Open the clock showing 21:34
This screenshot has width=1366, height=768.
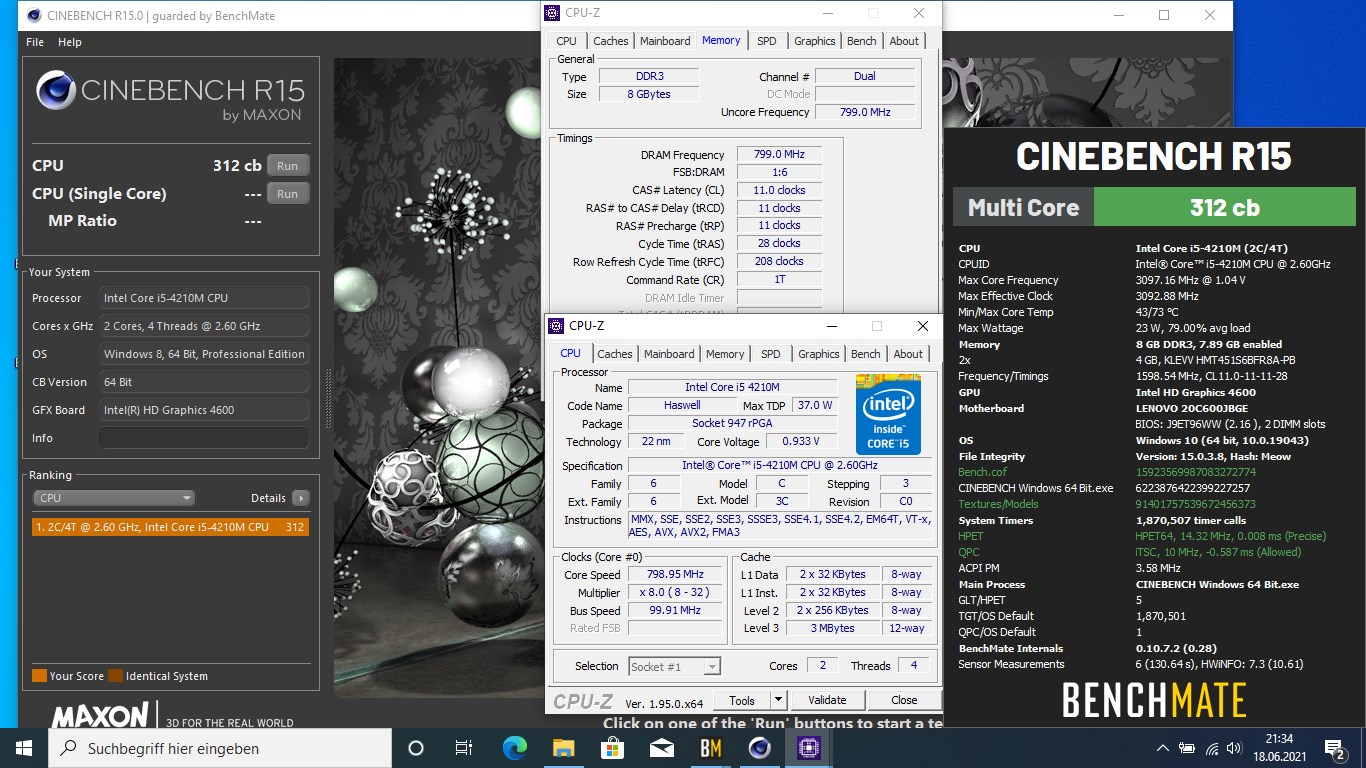1279,748
